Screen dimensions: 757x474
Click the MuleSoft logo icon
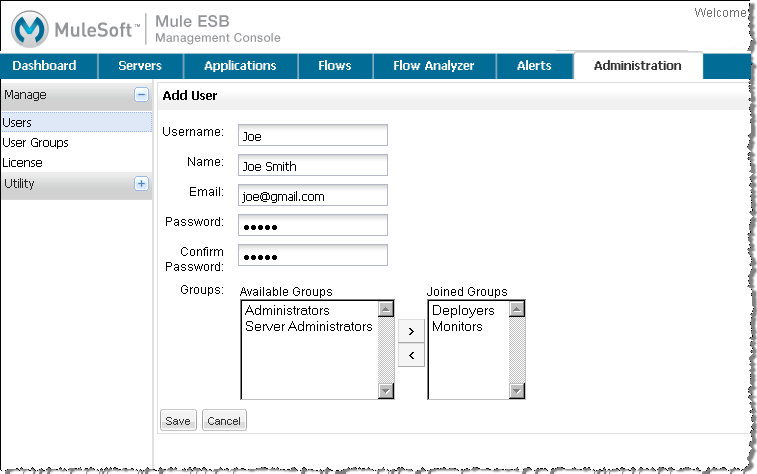[30, 28]
